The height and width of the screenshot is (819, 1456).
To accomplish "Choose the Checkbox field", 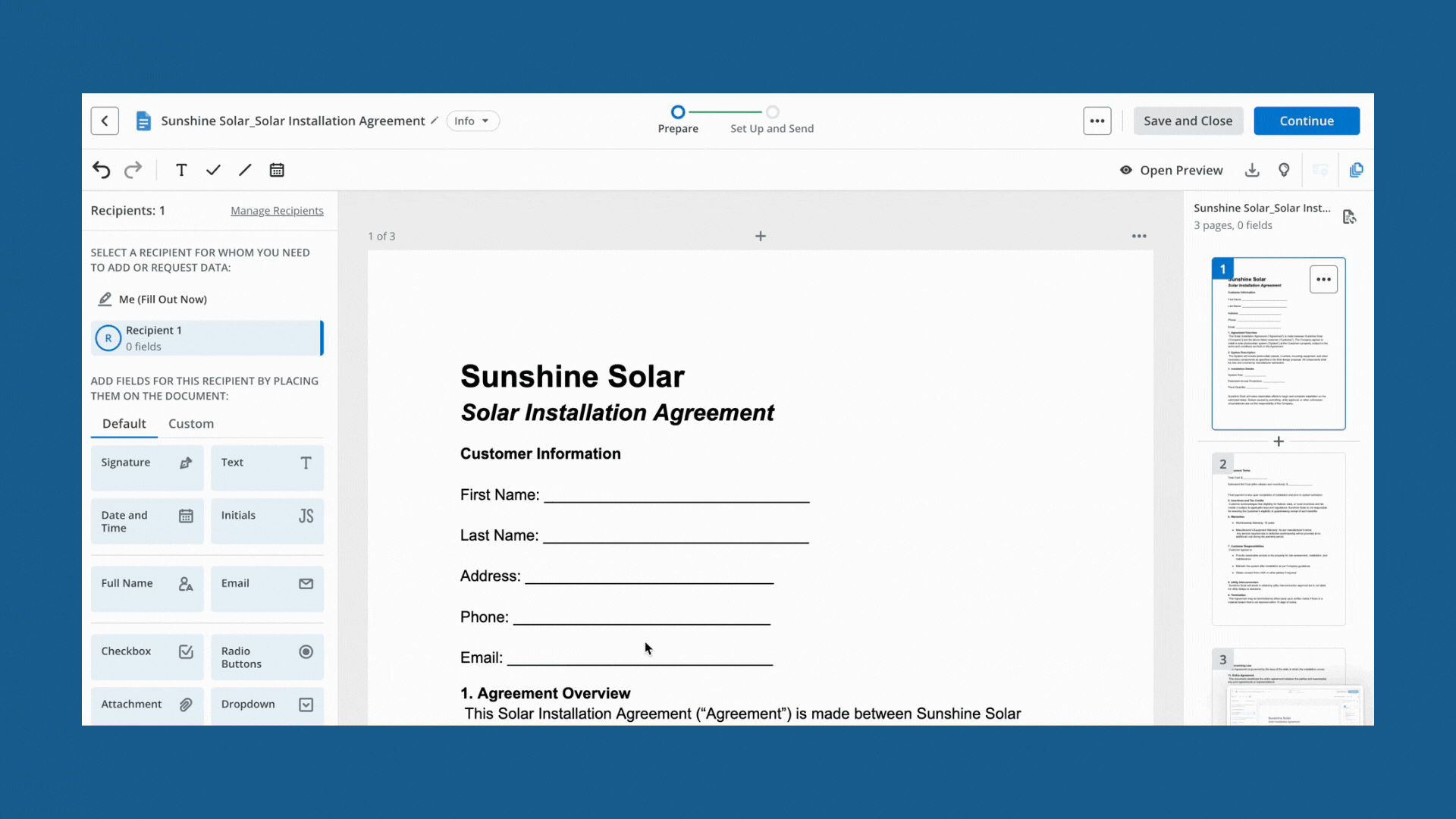I will click(147, 657).
